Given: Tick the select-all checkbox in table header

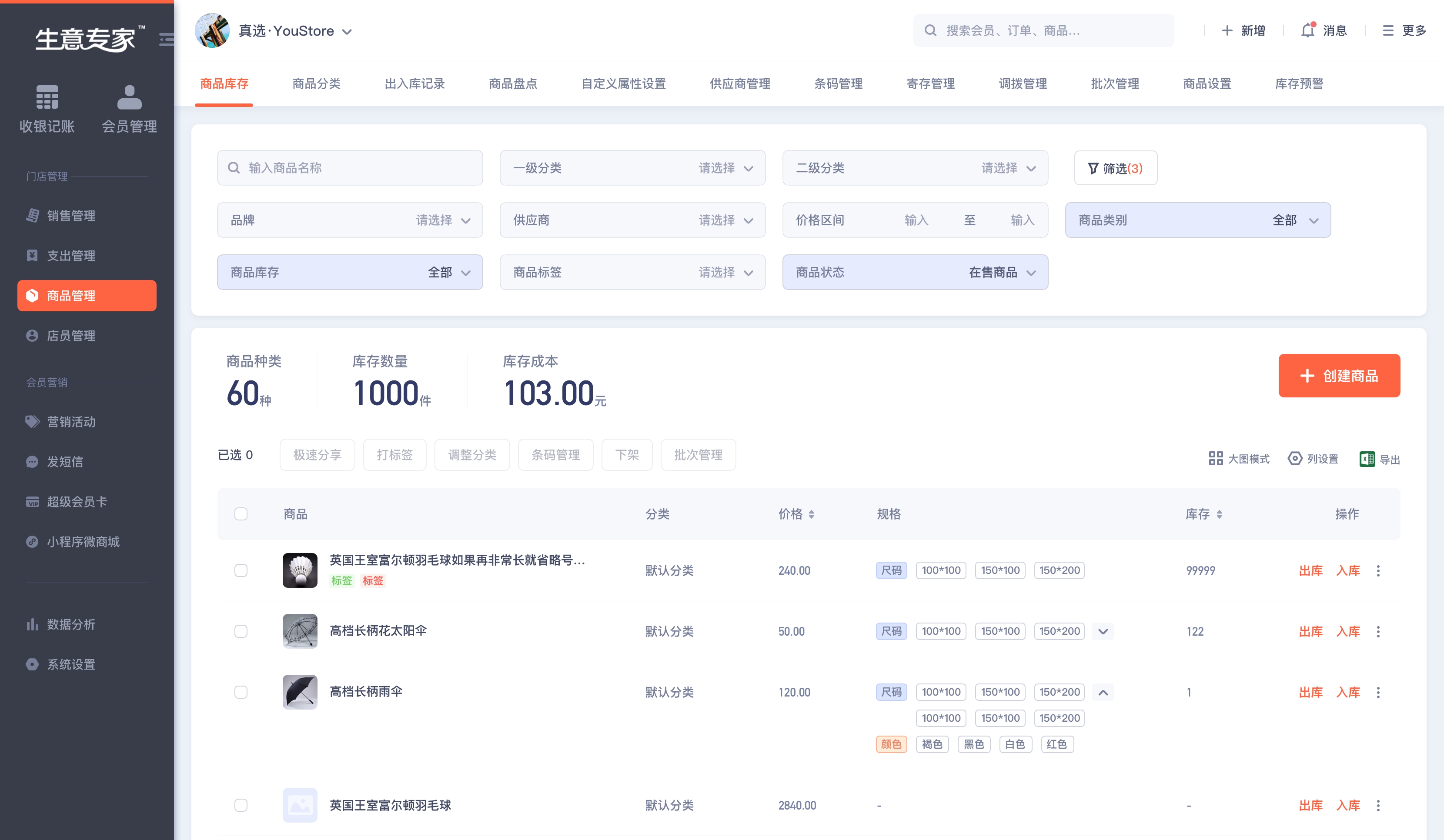Looking at the screenshot, I should click(241, 514).
